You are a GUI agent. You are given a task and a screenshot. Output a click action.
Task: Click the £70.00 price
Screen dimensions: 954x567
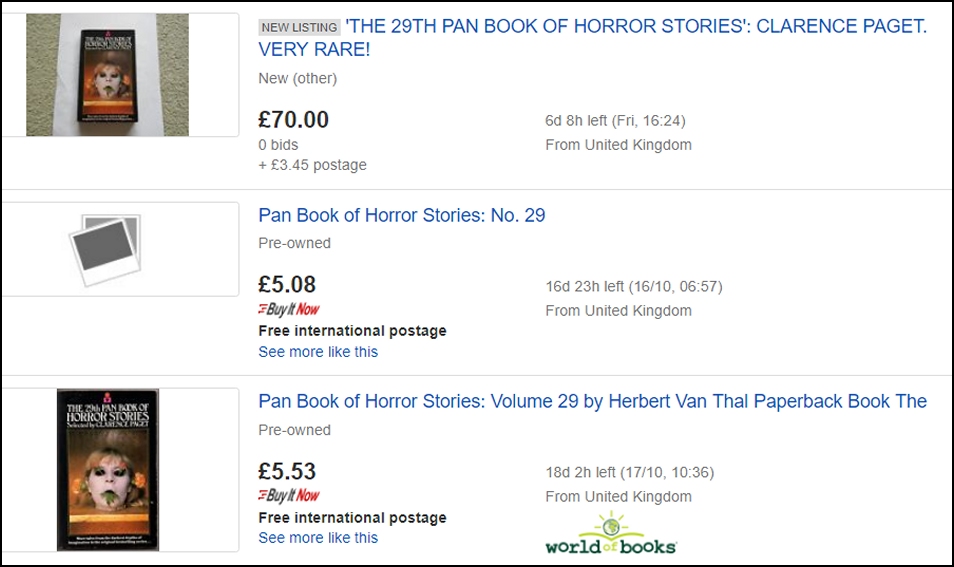coord(293,119)
